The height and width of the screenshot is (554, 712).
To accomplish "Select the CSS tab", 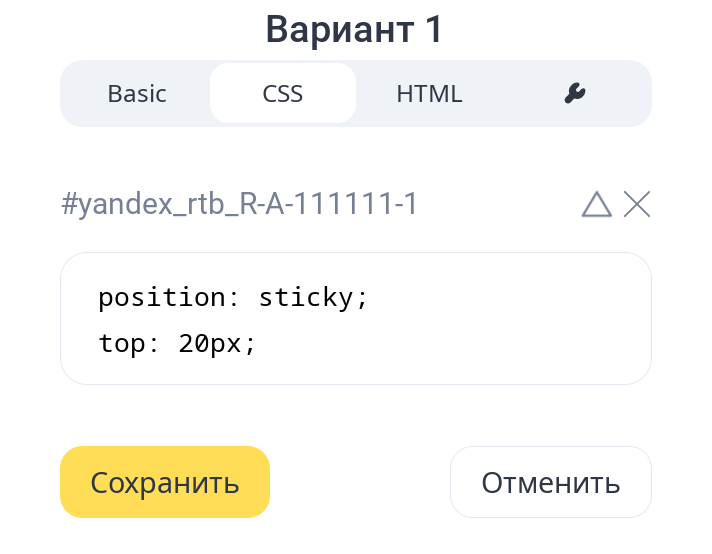I will 283,94.
